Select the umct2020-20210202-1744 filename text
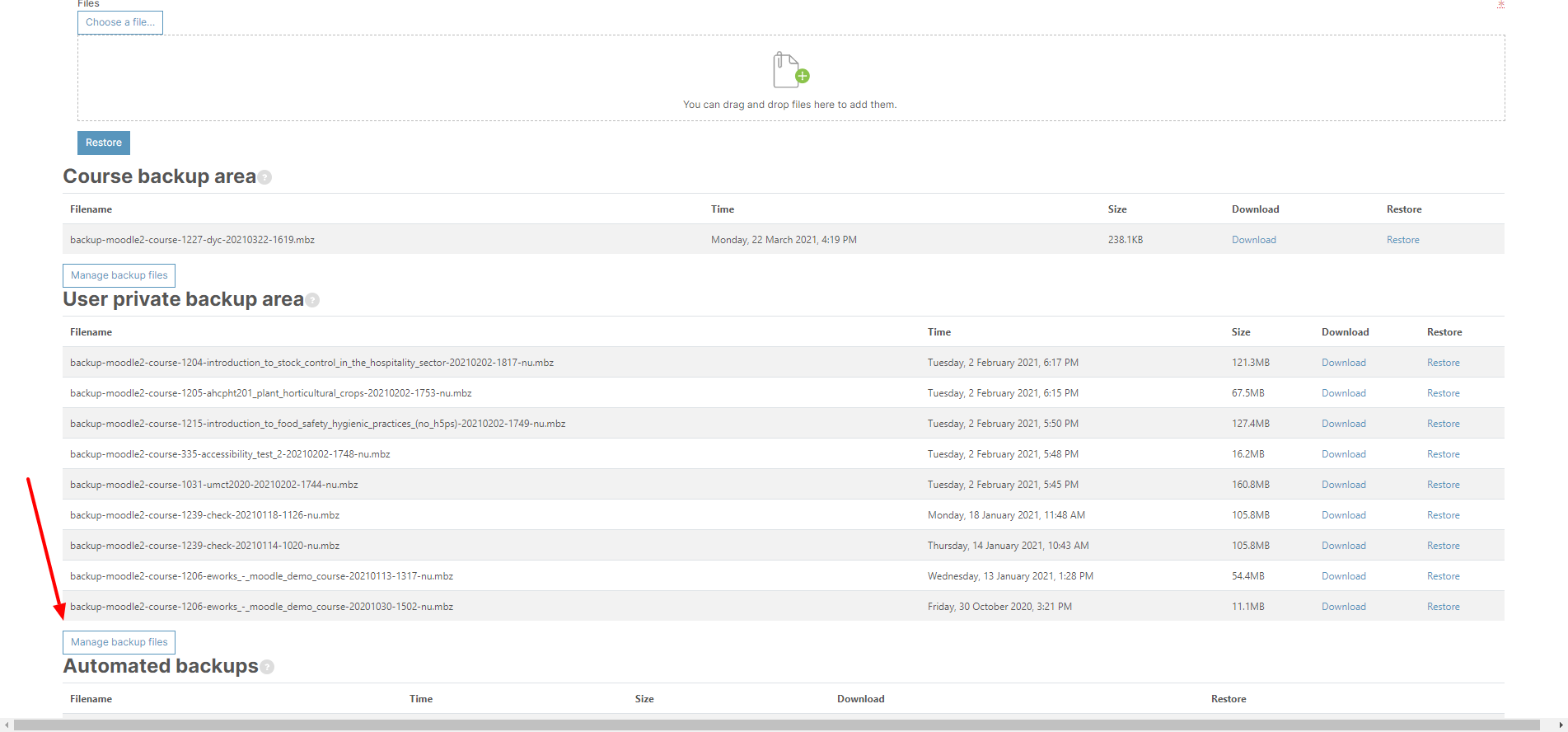 [214, 485]
